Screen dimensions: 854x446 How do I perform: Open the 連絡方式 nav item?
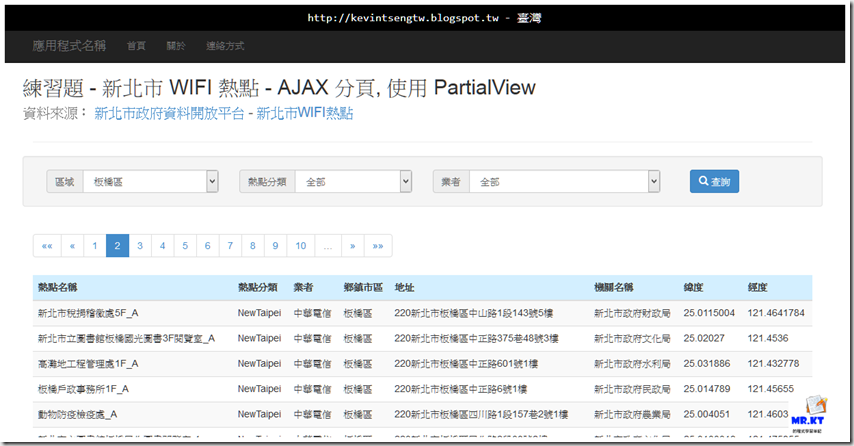point(225,46)
